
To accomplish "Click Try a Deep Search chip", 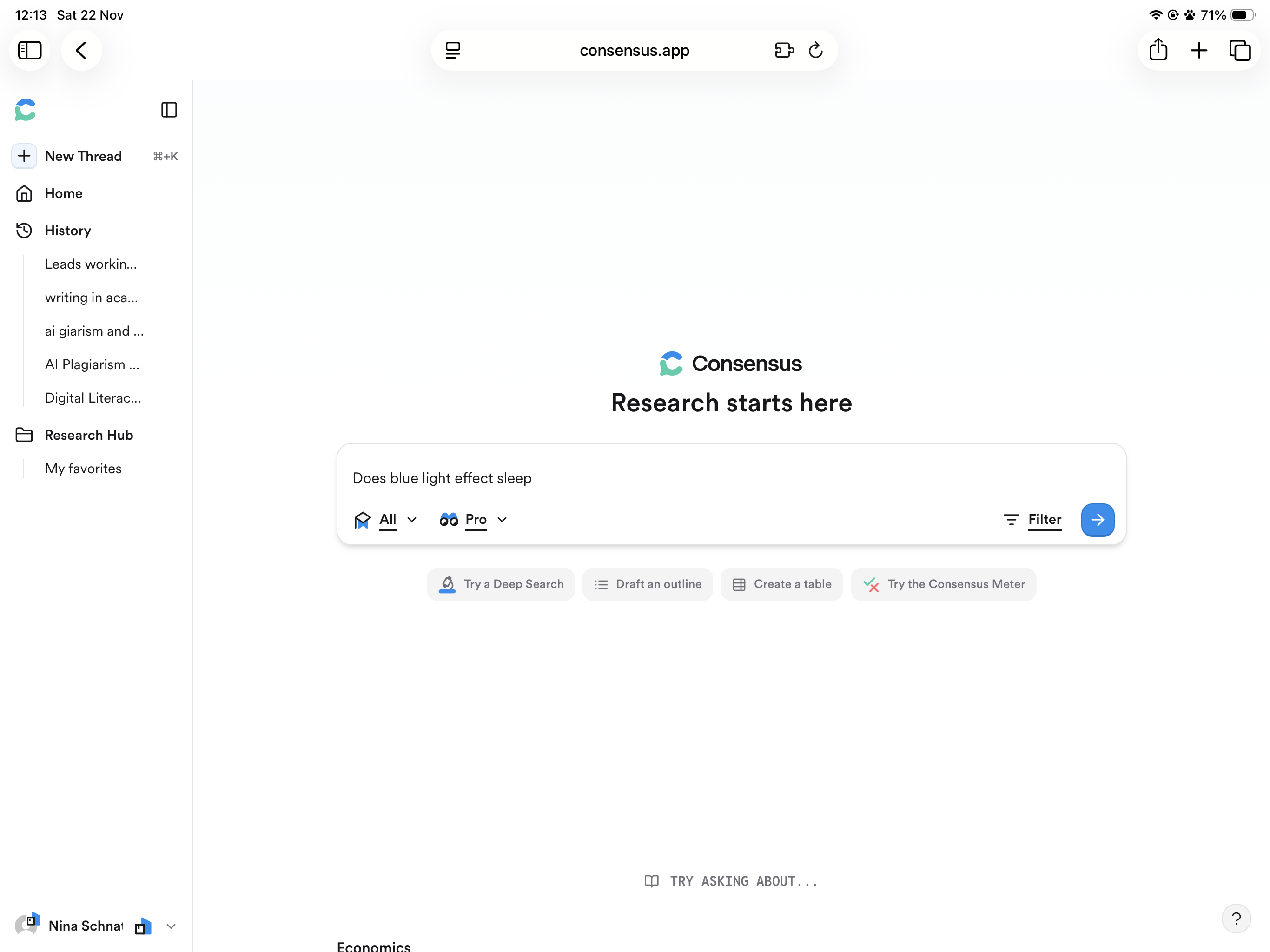I will (x=501, y=584).
